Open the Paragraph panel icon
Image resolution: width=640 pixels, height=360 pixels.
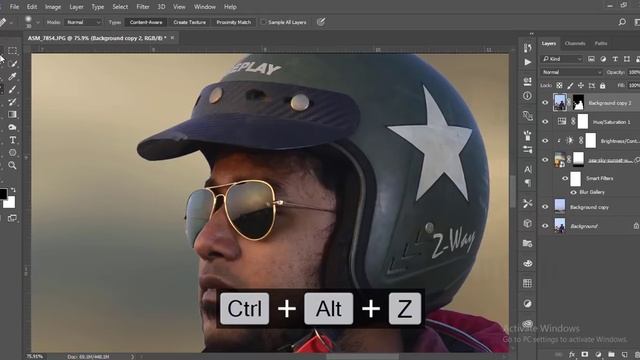(527, 183)
